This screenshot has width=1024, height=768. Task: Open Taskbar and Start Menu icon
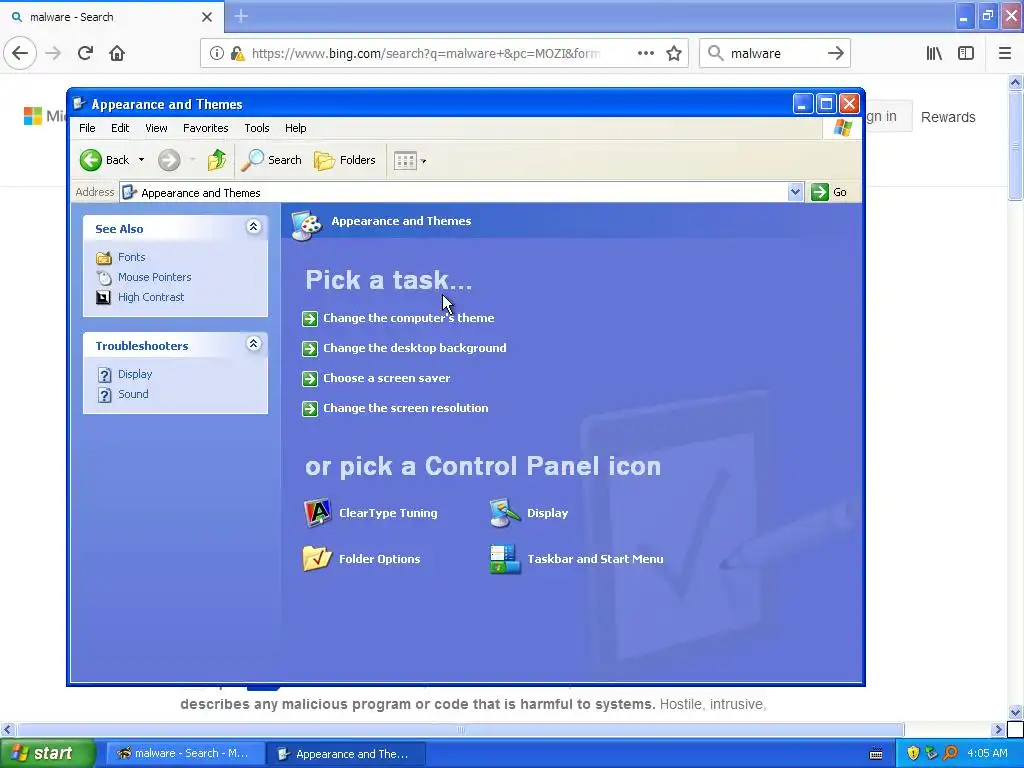tap(505, 559)
